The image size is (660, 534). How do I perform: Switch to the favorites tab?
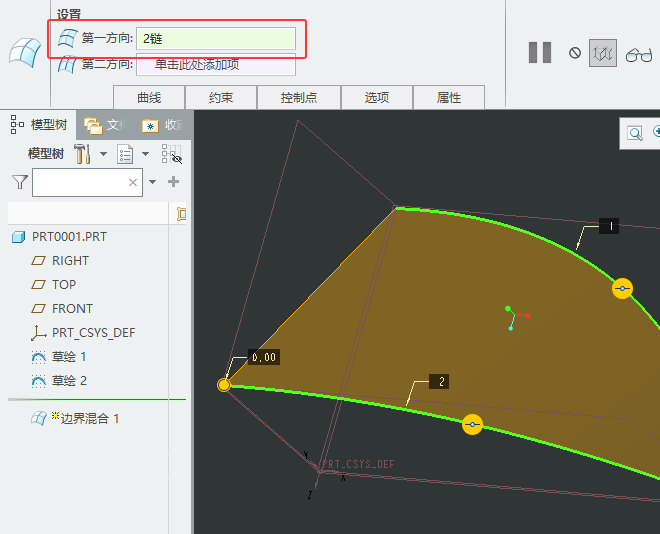click(x=163, y=125)
